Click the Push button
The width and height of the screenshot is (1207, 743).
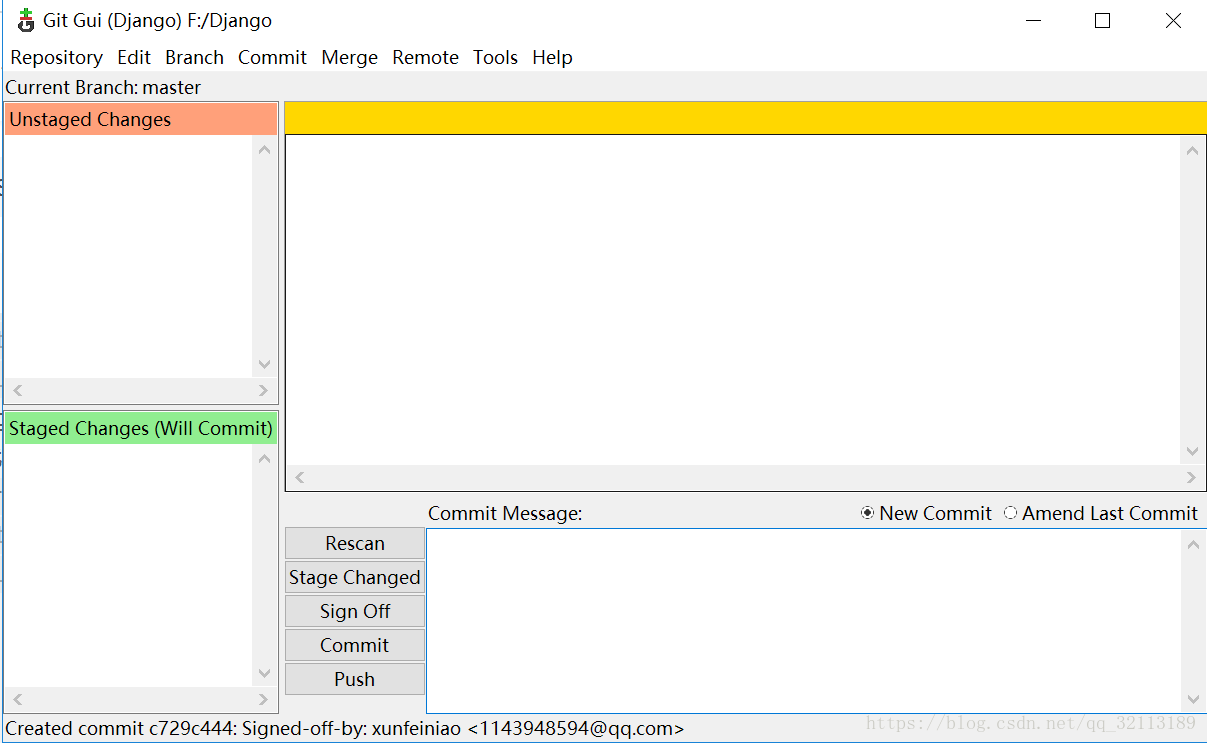coord(355,679)
